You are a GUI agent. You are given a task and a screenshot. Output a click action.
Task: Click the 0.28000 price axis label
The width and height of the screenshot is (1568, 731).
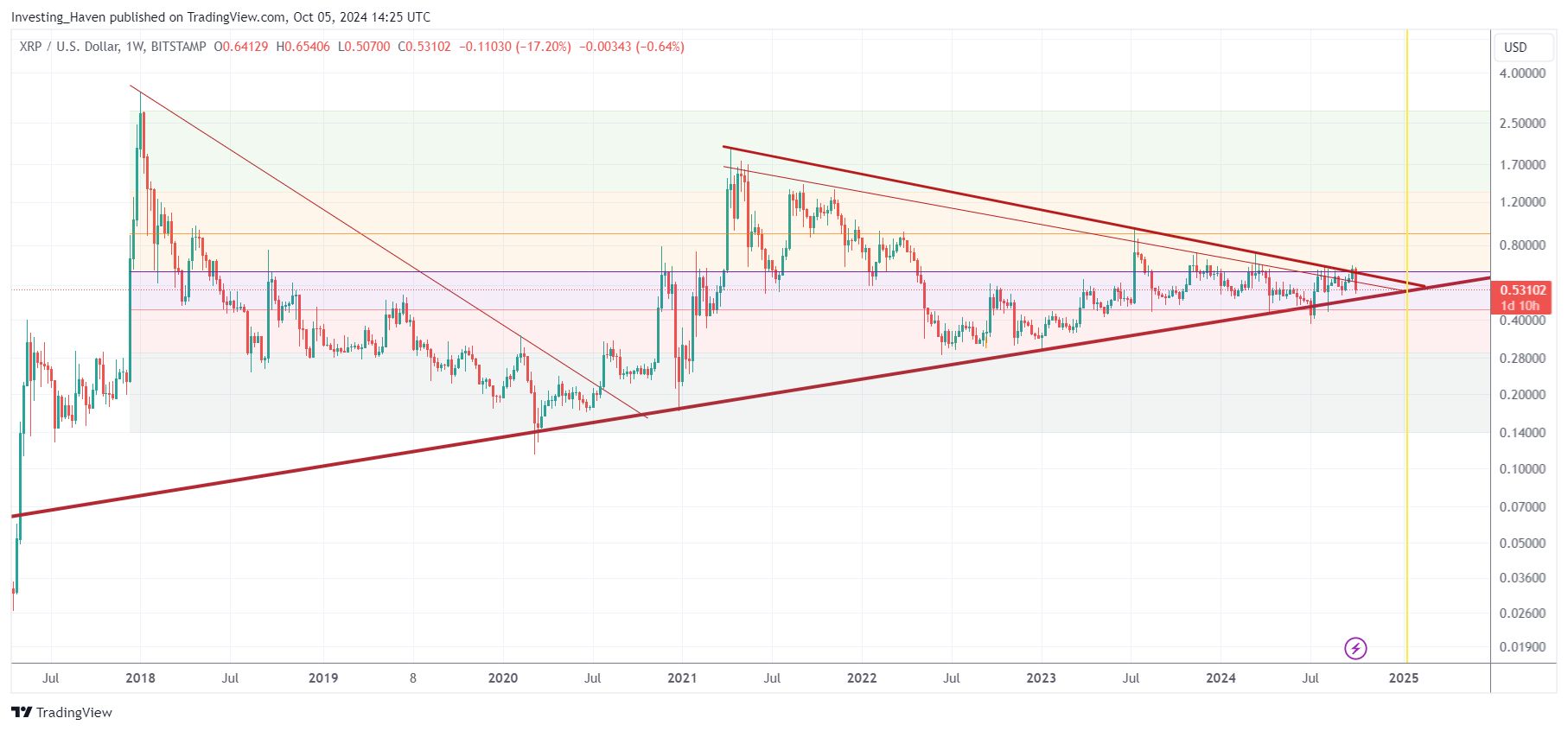(x=1522, y=359)
